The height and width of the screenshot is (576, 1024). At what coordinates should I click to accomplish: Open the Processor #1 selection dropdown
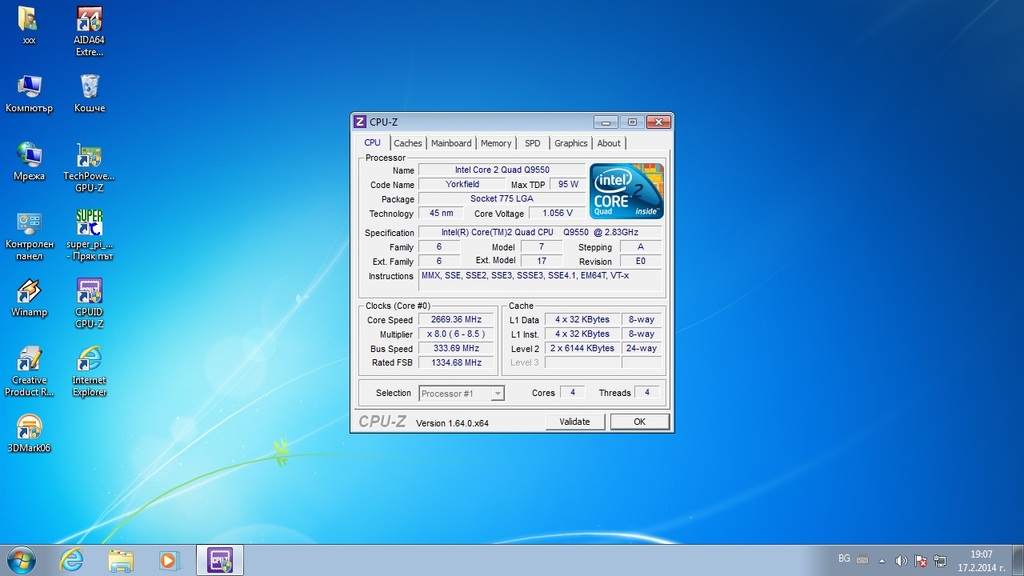tap(461, 393)
